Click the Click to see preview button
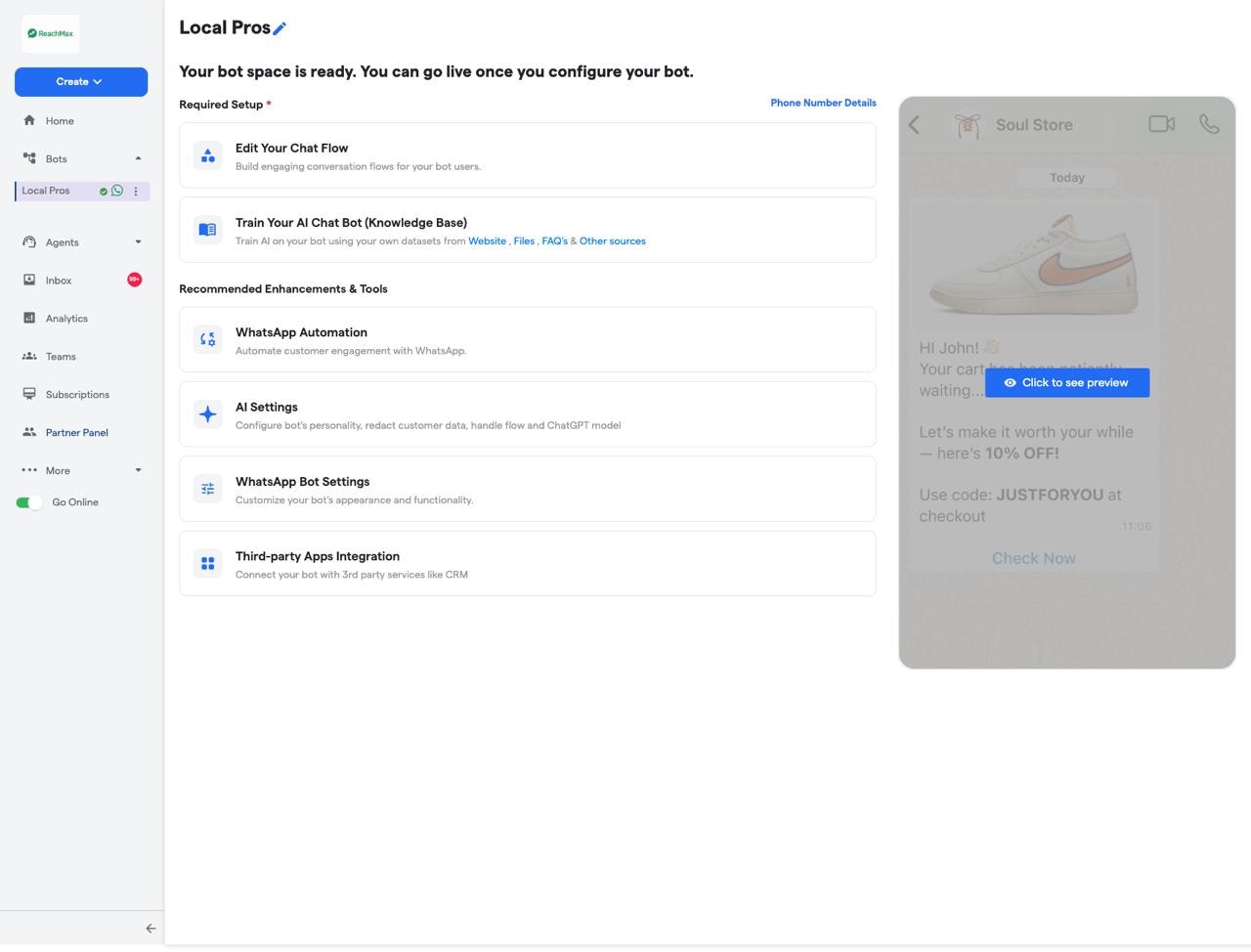 1066,382
